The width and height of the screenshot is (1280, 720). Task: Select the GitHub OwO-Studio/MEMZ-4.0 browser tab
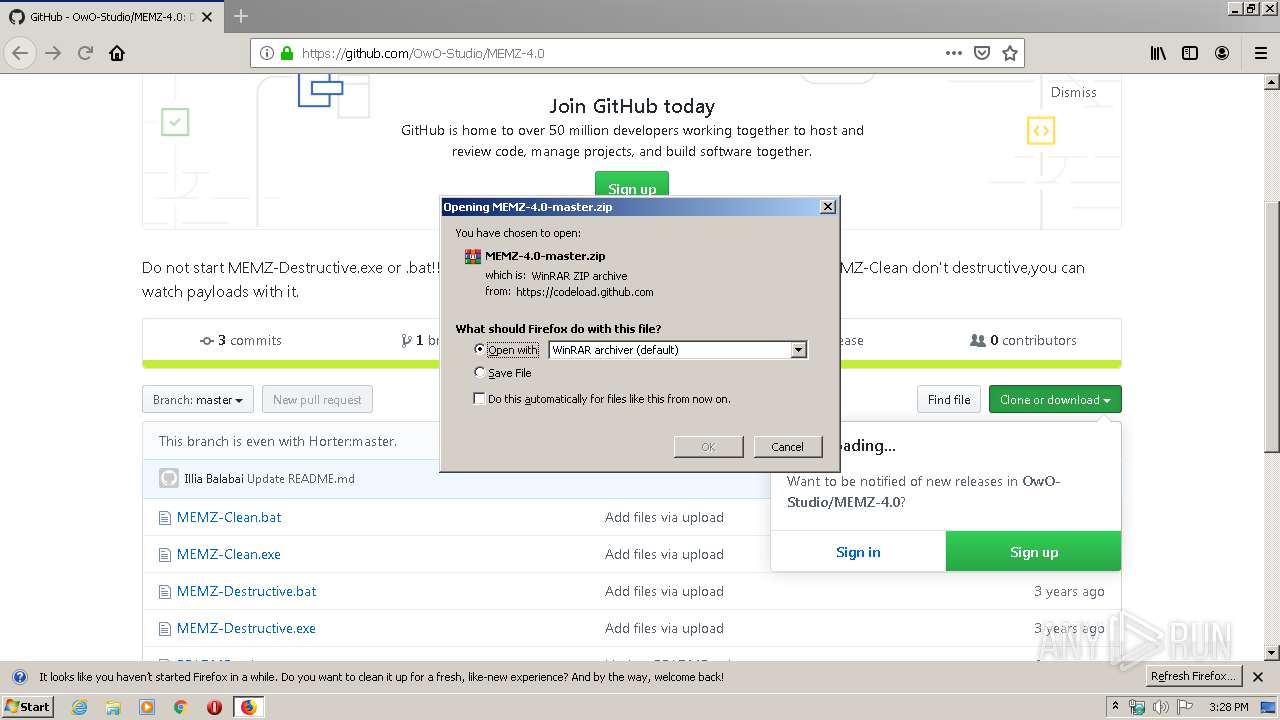coord(112,17)
